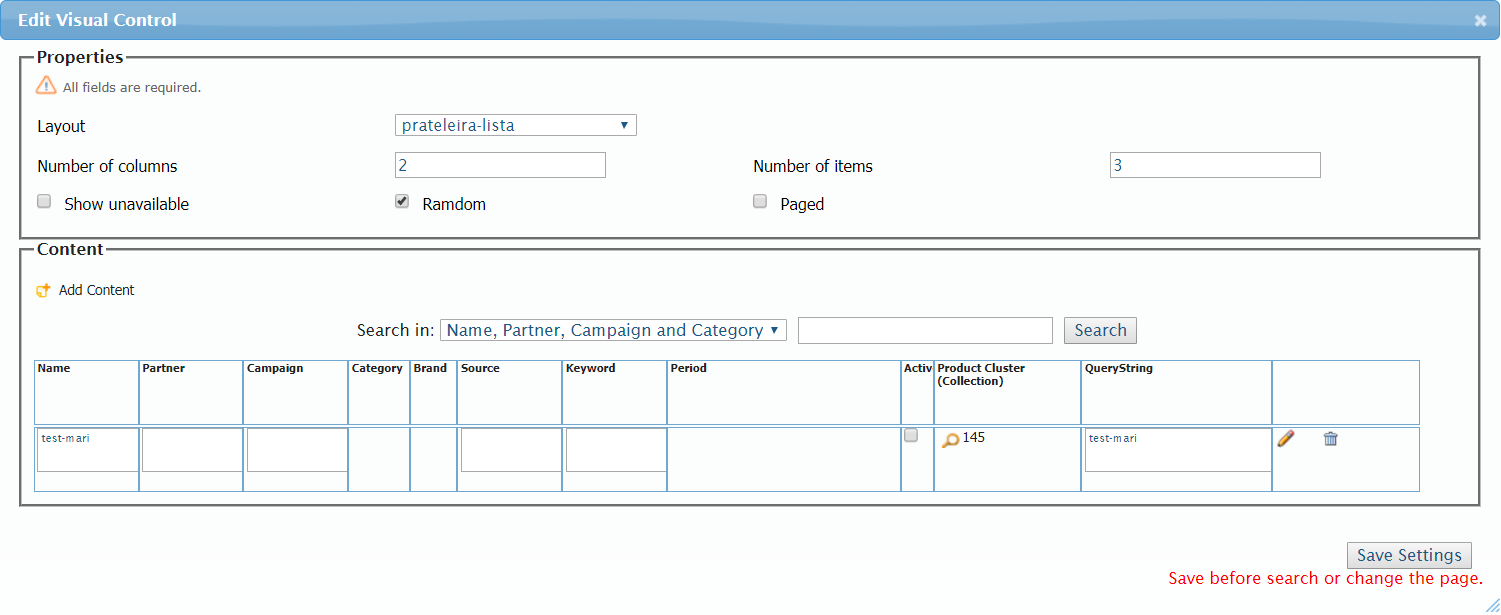The height and width of the screenshot is (615, 1501).
Task: Uncheck the Ramdom checkbox
Action: pos(402,202)
